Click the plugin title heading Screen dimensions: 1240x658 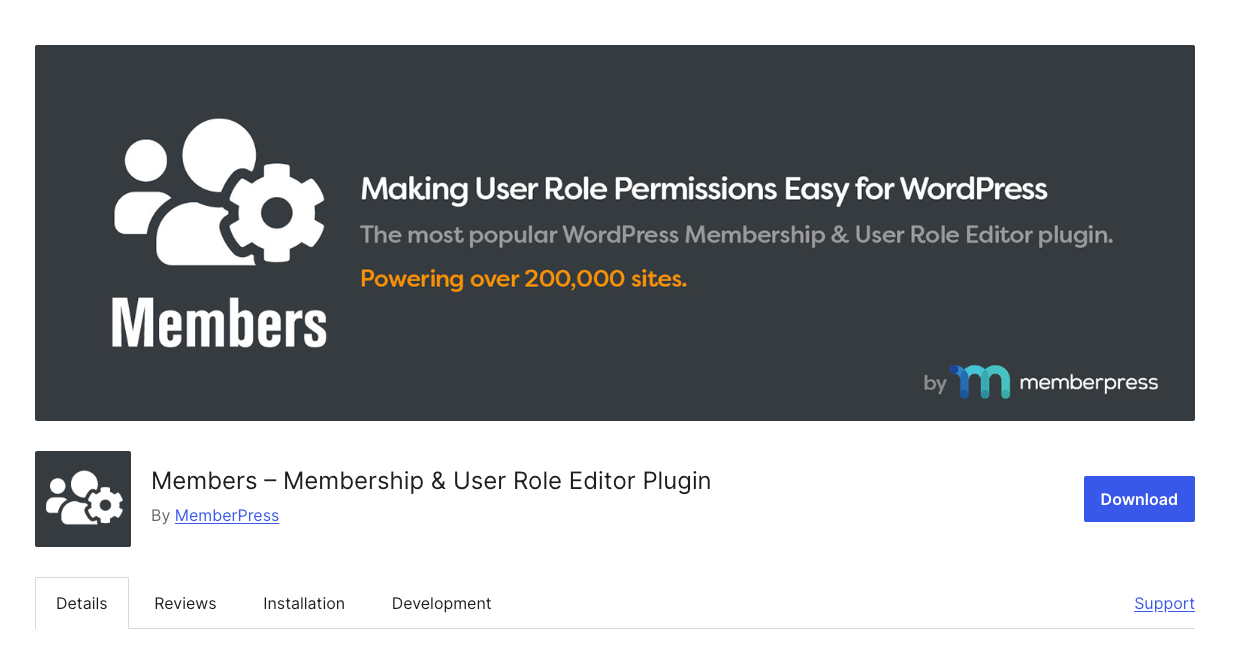point(431,481)
